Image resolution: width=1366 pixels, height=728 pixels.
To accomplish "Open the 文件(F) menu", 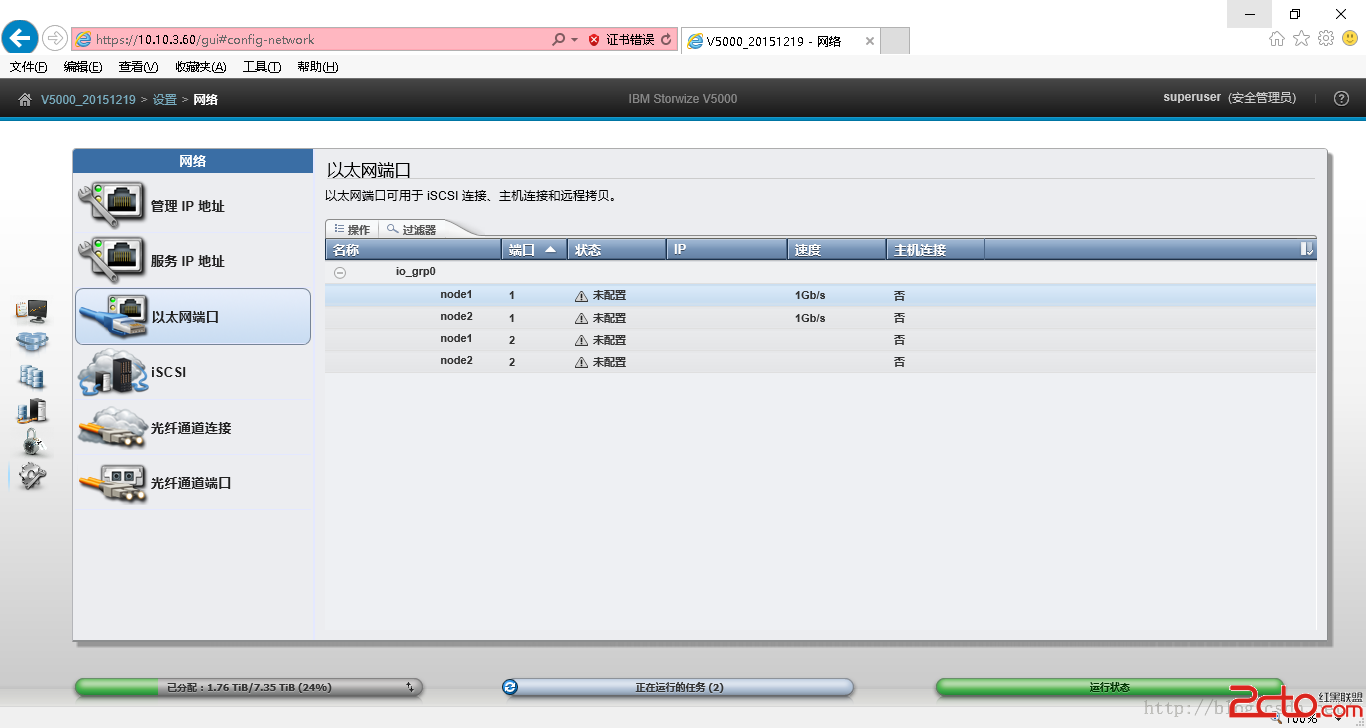I will pyautogui.click(x=28, y=67).
